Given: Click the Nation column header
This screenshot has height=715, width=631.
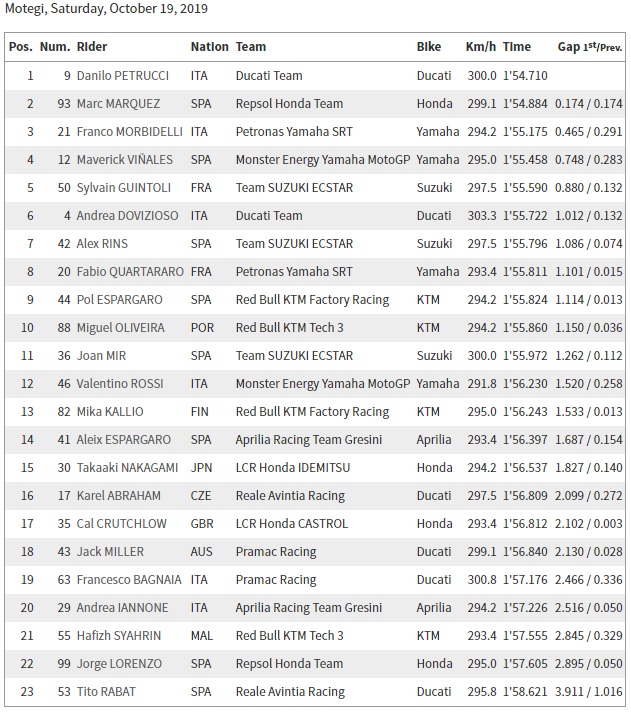Looking at the screenshot, I should tap(209, 47).
